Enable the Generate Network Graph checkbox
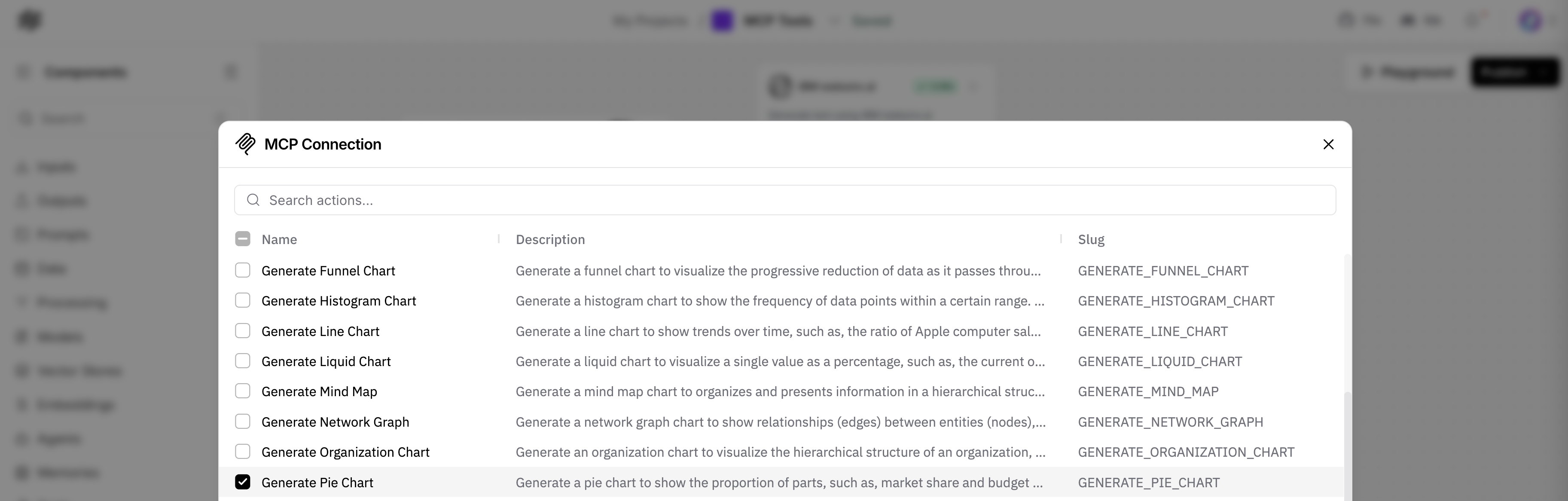This screenshot has width=1568, height=501. click(x=242, y=421)
